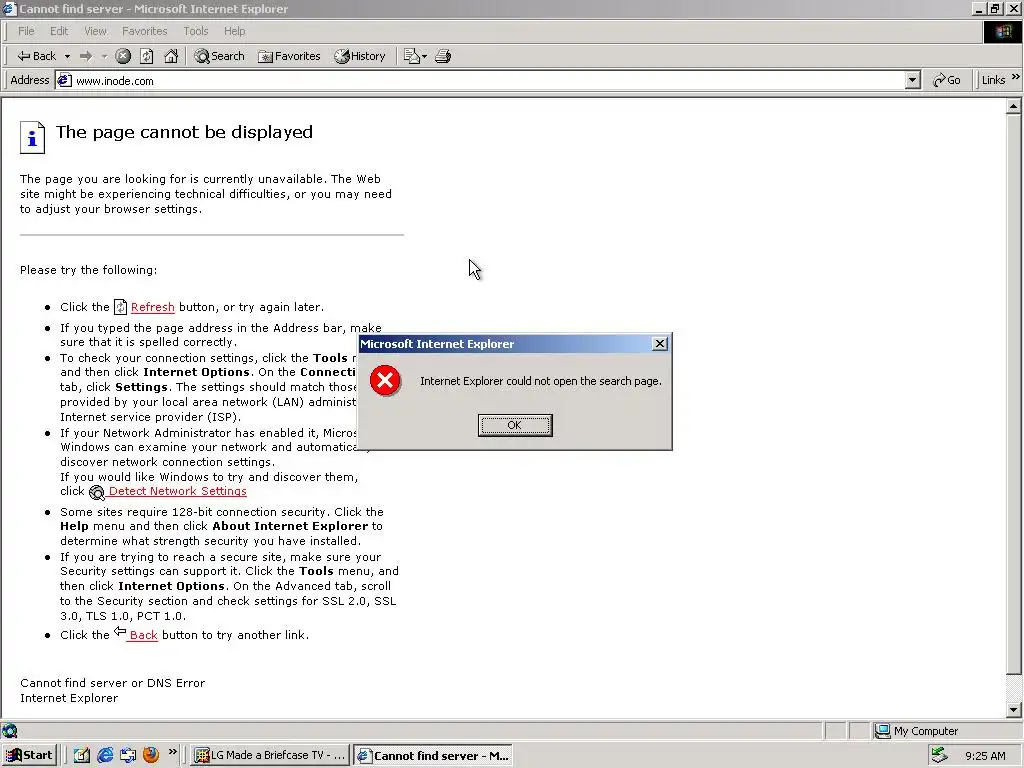The width and height of the screenshot is (1024, 768).
Task: Expand the Links toolbar chevron
Action: [1016, 77]
